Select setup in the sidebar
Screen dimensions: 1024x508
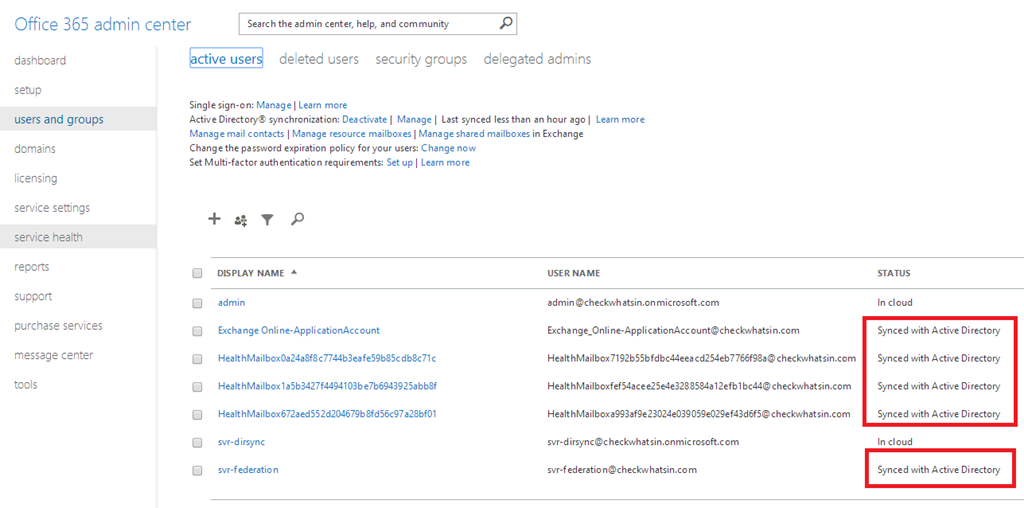(28, 89)
